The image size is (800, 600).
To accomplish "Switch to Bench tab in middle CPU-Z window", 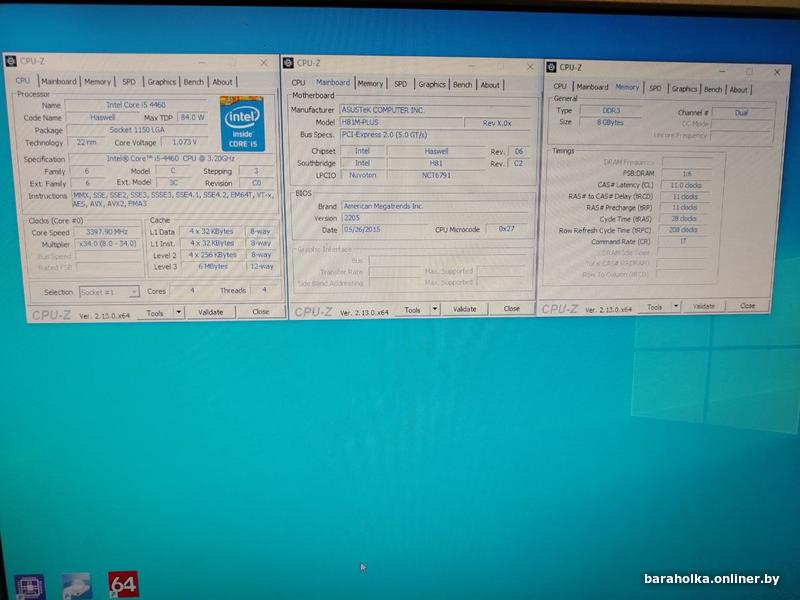I will (462, 85).
